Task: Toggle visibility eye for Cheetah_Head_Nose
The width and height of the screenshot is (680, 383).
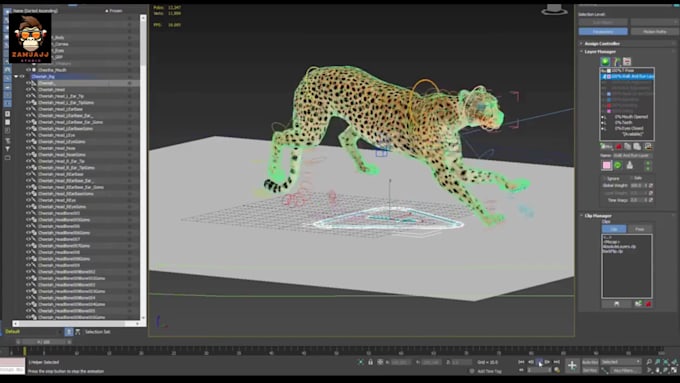Action: (x=28, y=148)
